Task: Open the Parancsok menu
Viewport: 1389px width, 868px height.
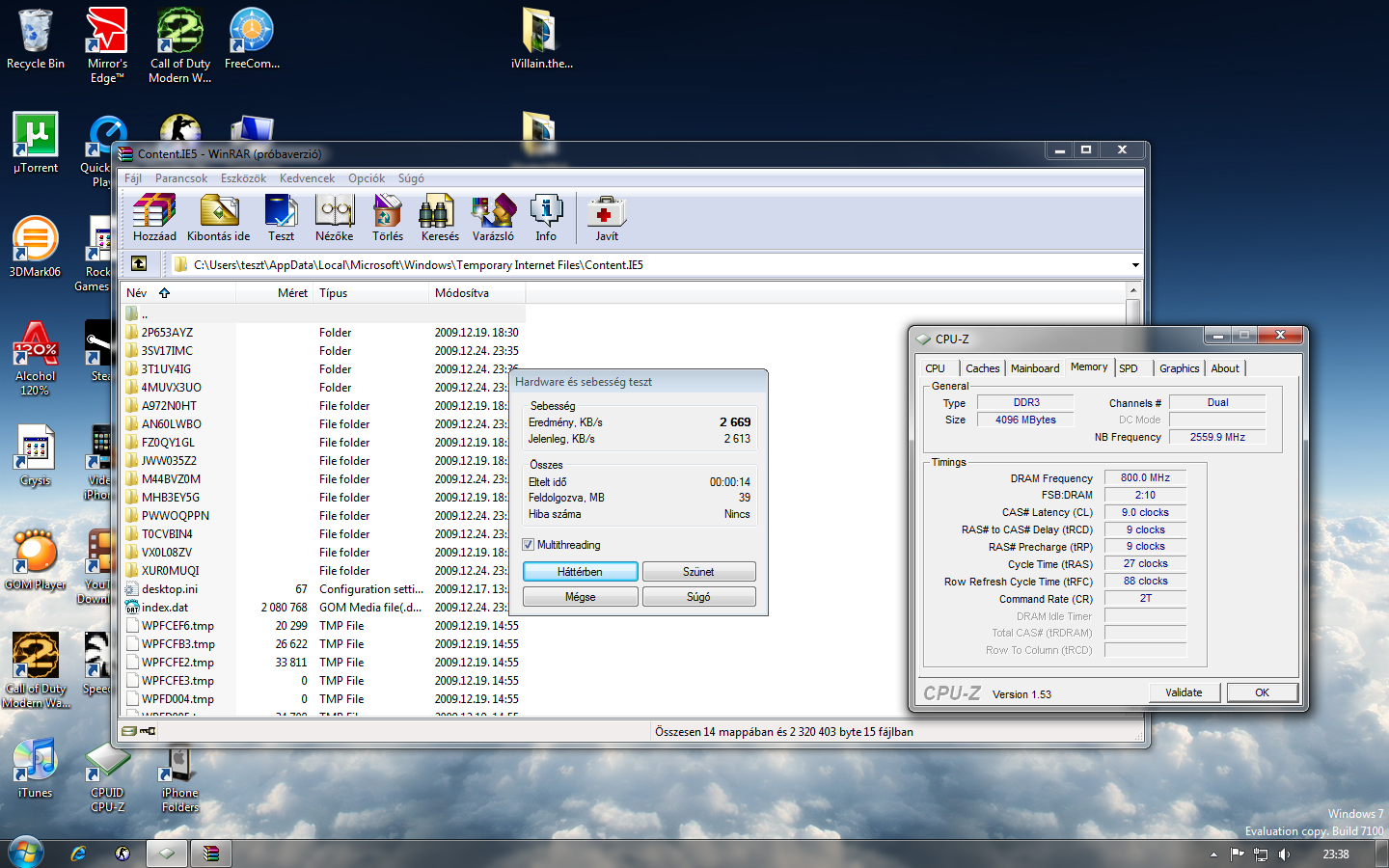Action: coord(181,178)
